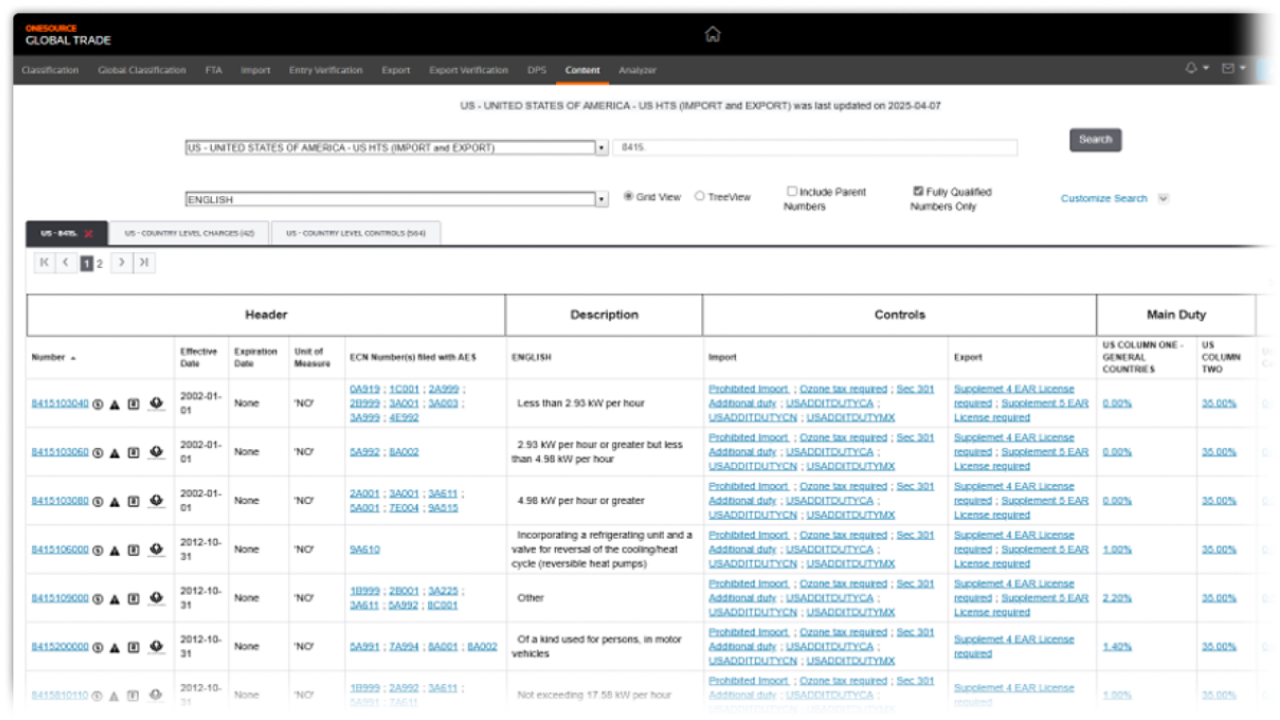Close the US - 8415. tab
Image resolution: width=1280 pixels, height=720 pixels.
click(88, 234)
